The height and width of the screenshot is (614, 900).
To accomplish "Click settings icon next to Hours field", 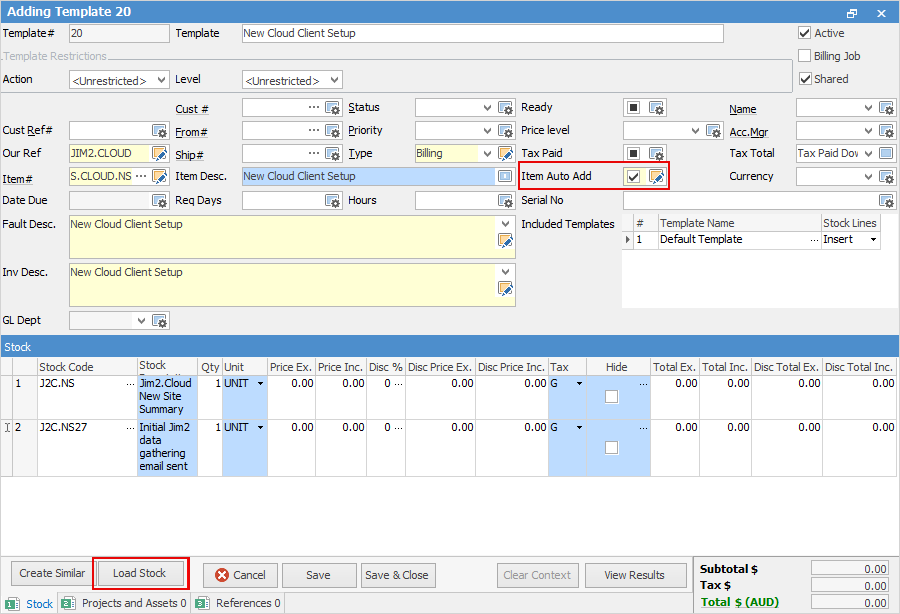I will click(506, 200).
